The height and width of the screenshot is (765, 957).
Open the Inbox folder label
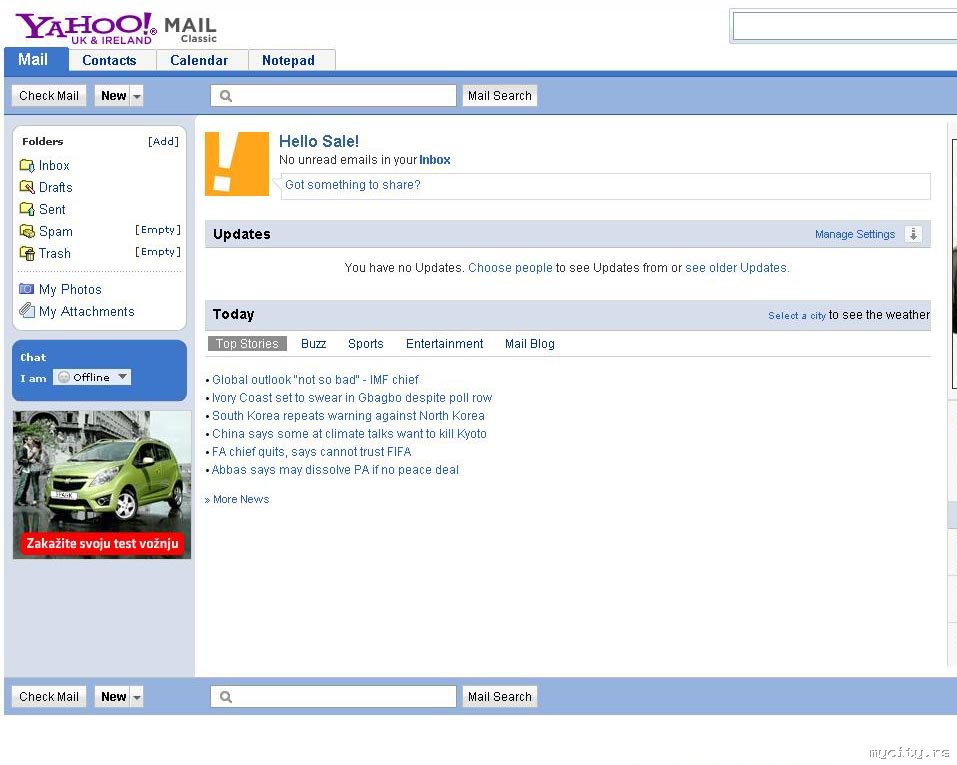click(x=54, y=165)
